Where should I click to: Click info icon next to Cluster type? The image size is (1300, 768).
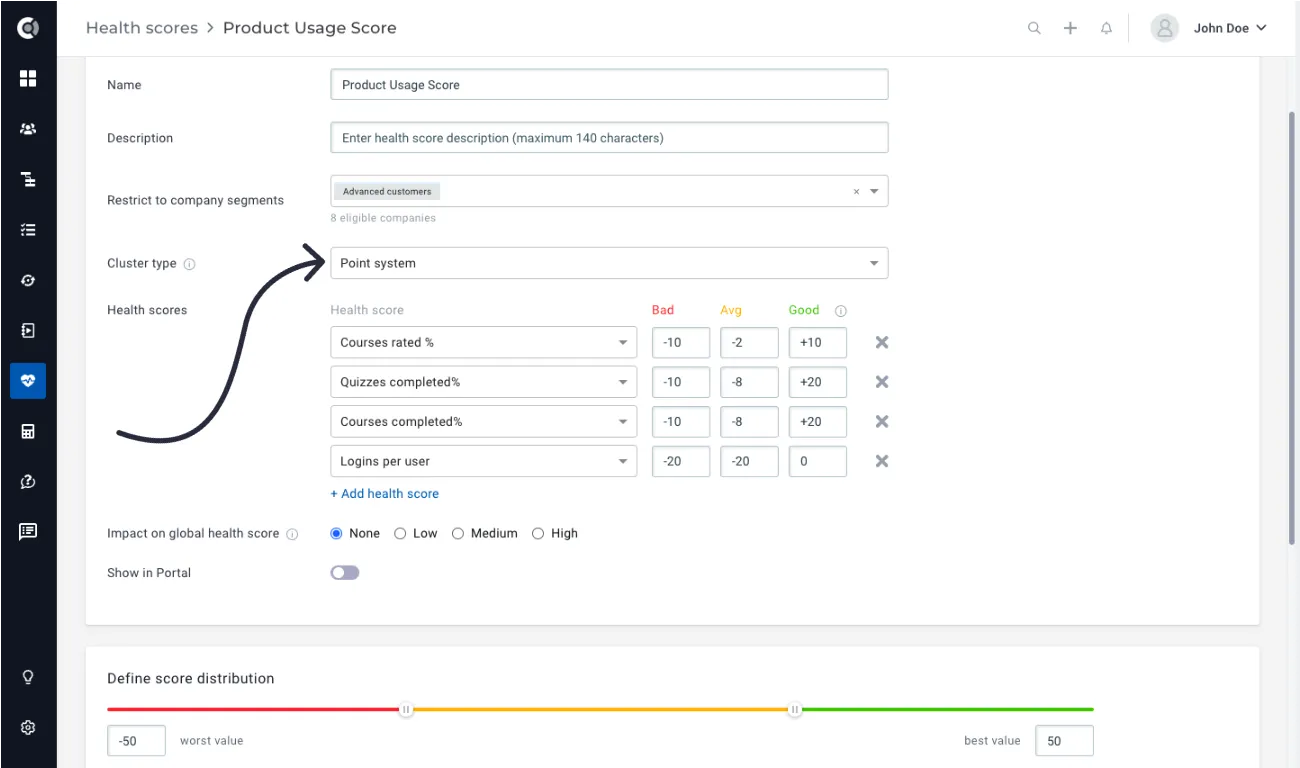point(190,264)
